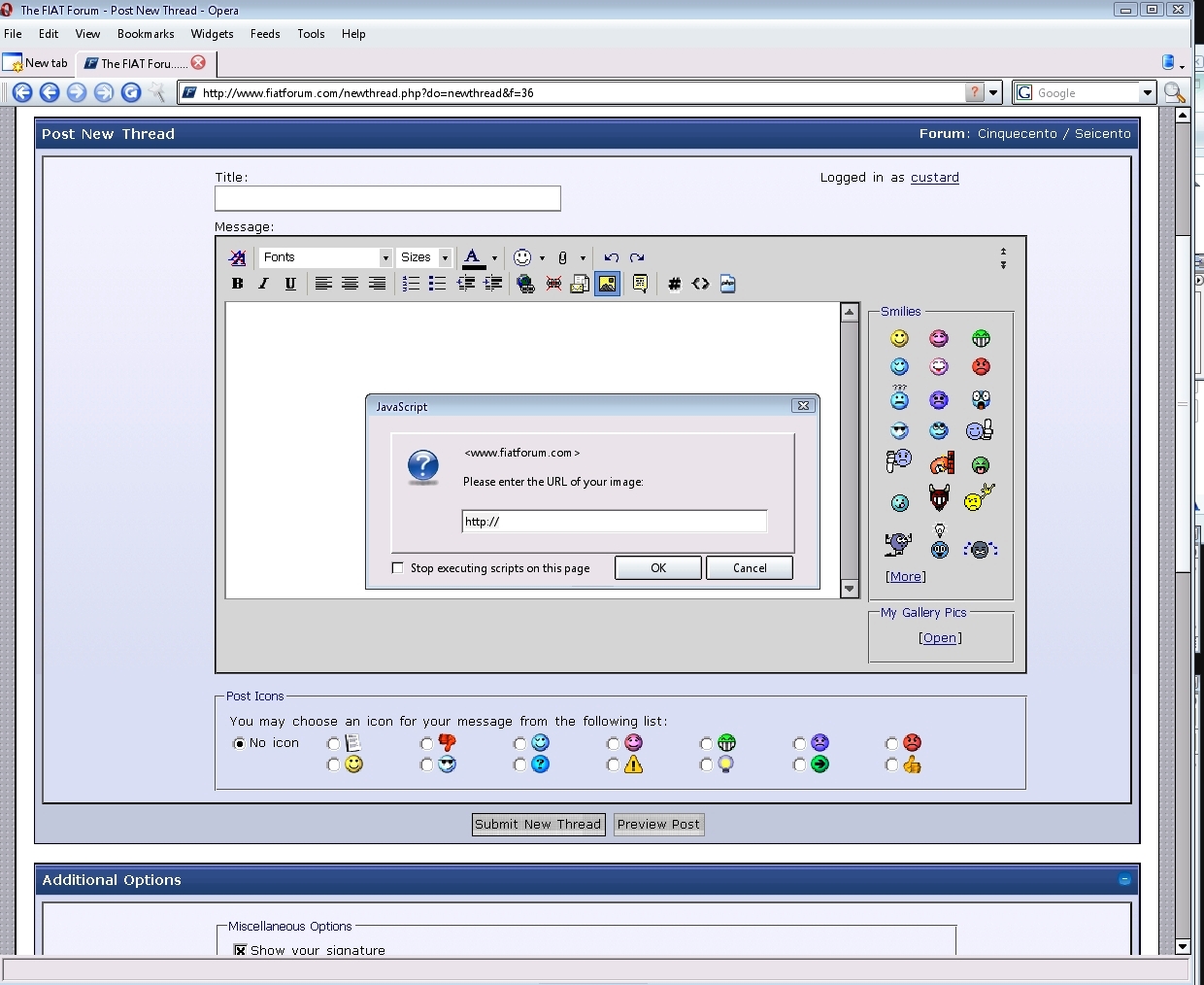Select the warning triangle post icon radio button
1204x985 pixels.
(x=613, y=764)
